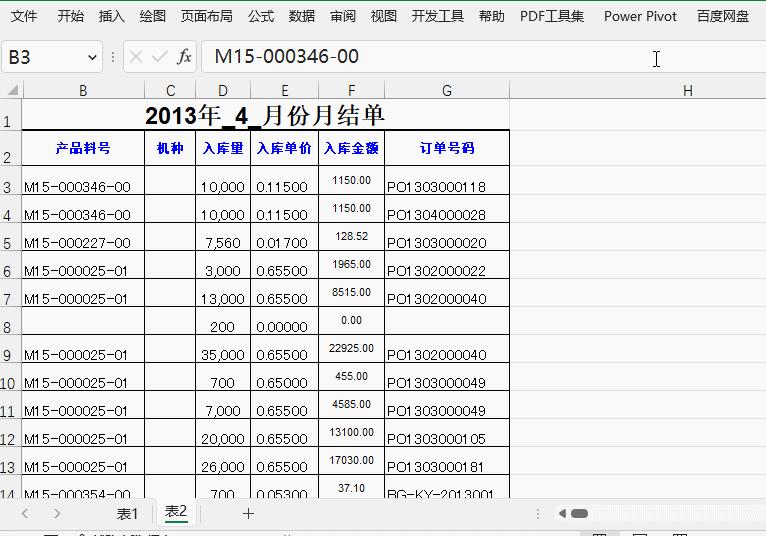Click the formula bar confirm checkmark icon
Viewport: 766px width, 536px height.
point(160,57)
